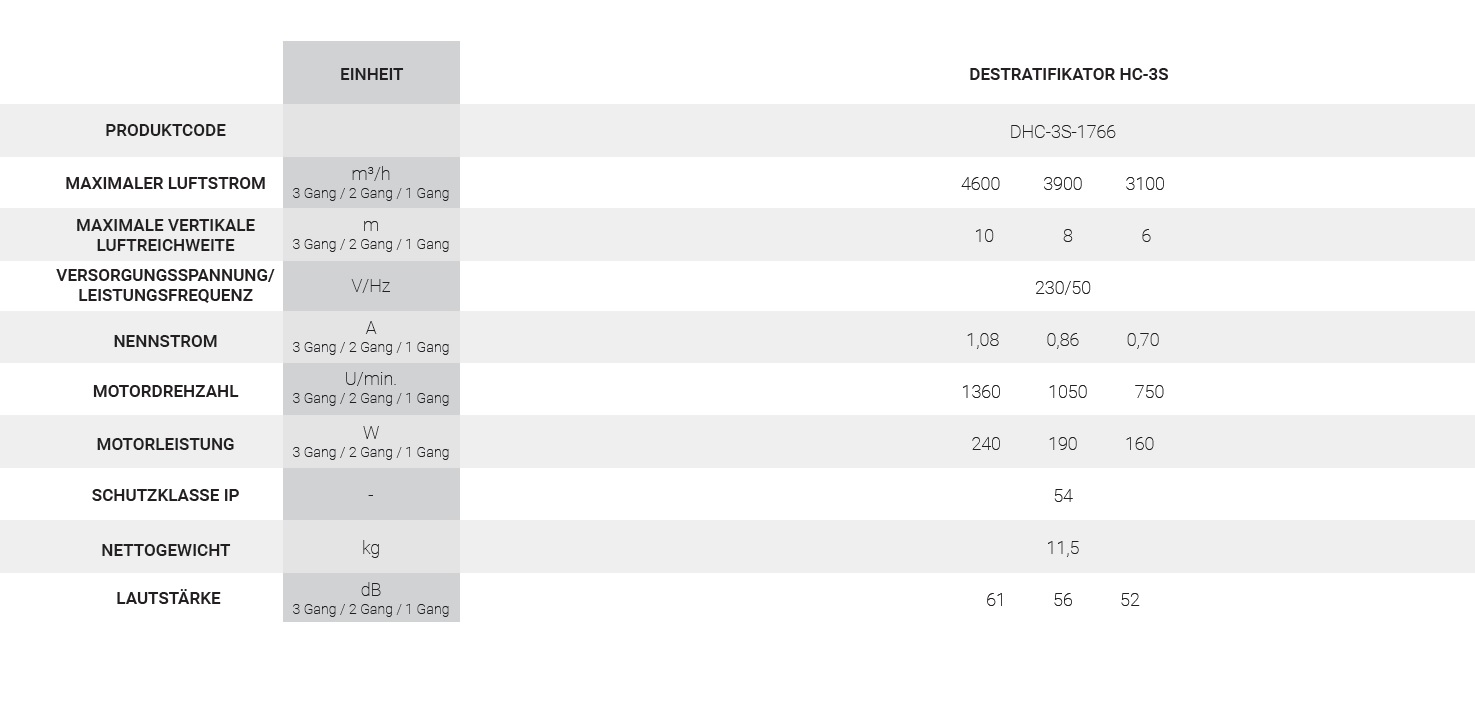This screenshot has width=1475, height=722.
Task: Select the 3100 airflow value
Action: [1145, 184]
